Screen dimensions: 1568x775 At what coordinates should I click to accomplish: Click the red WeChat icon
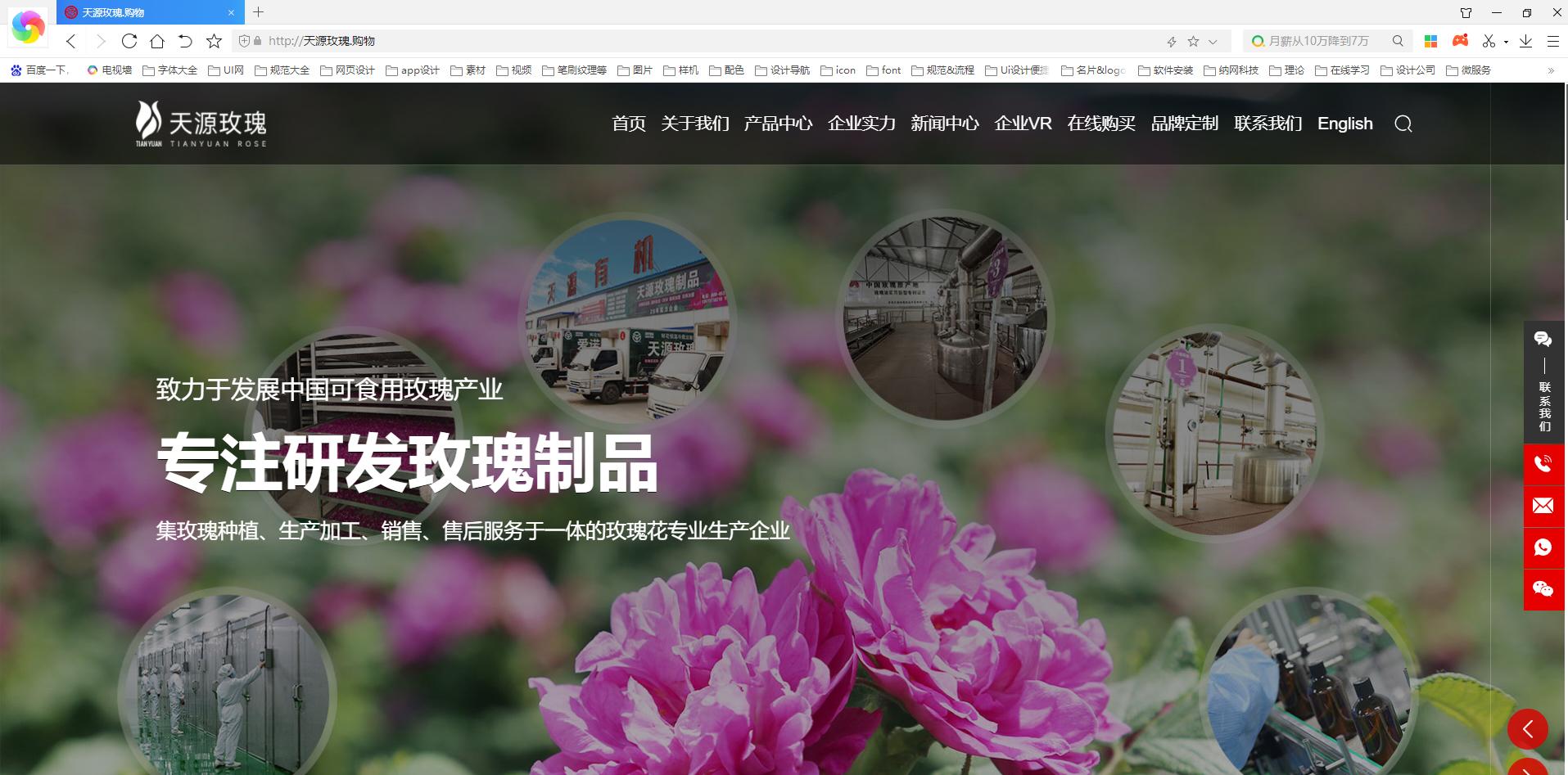(1543, 589)
